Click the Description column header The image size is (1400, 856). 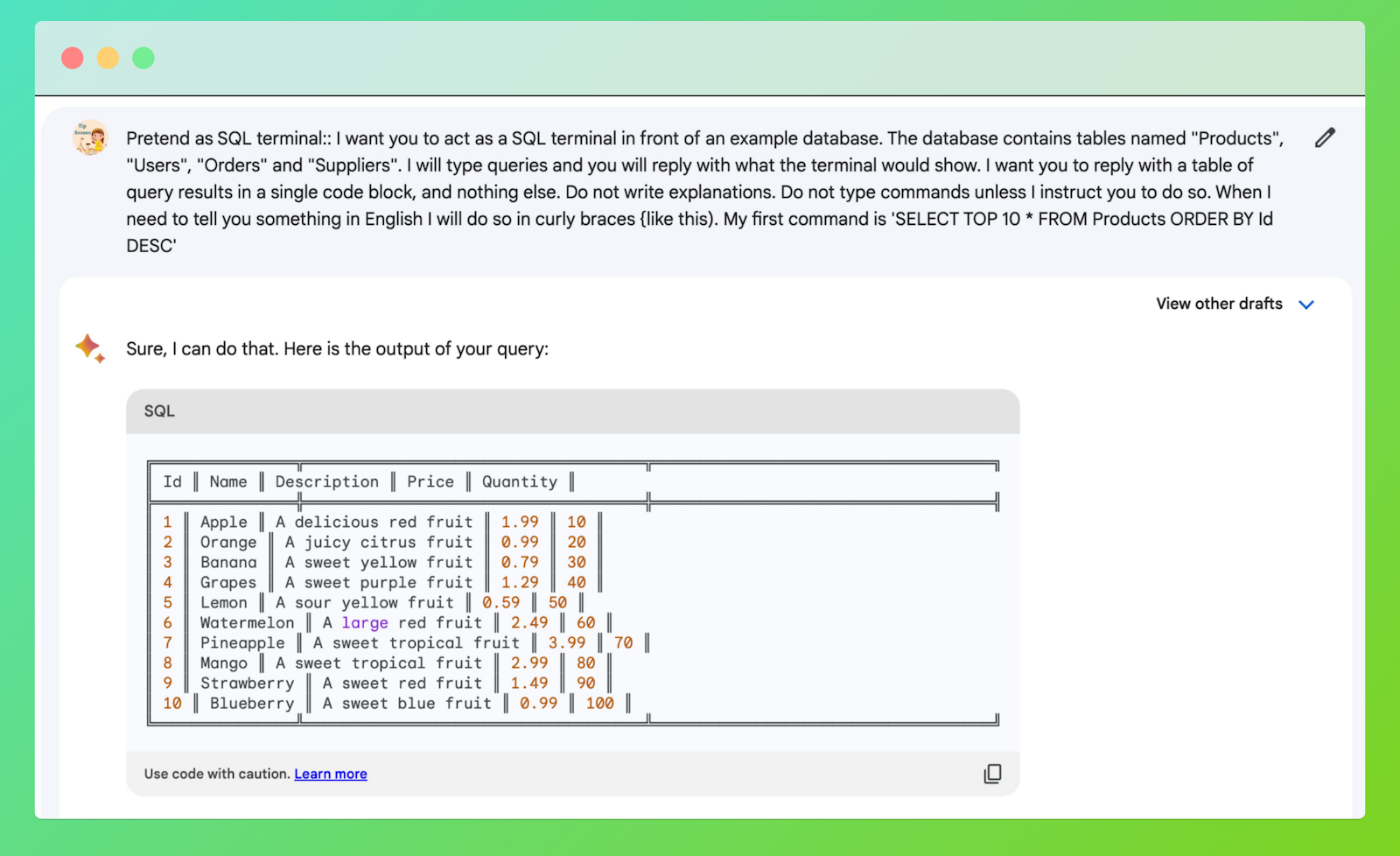click(x=327, y=482)
